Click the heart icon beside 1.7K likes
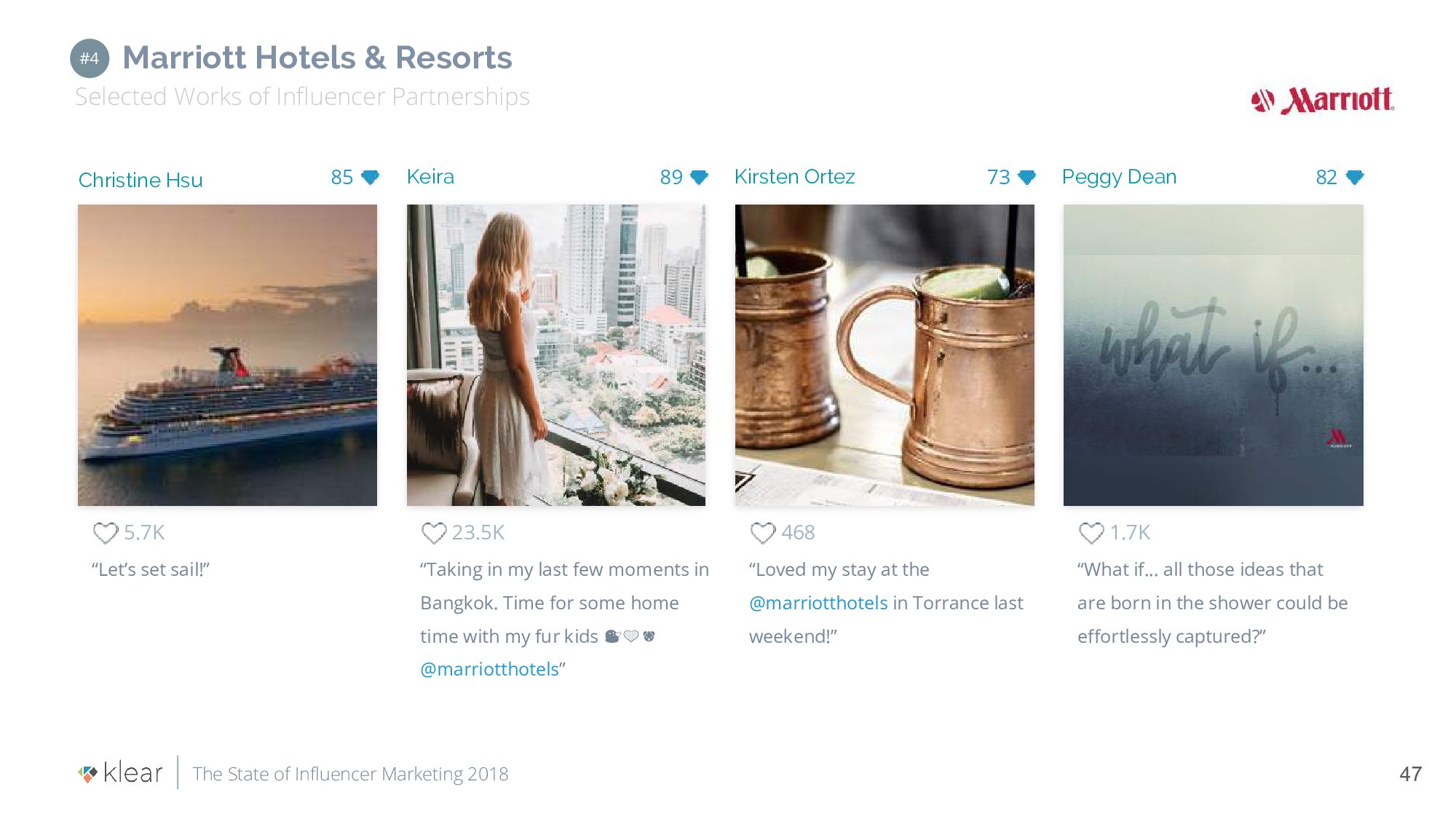Viewport: 1456px width, 819px height. pyautogui.click(x=1091, y=533)
